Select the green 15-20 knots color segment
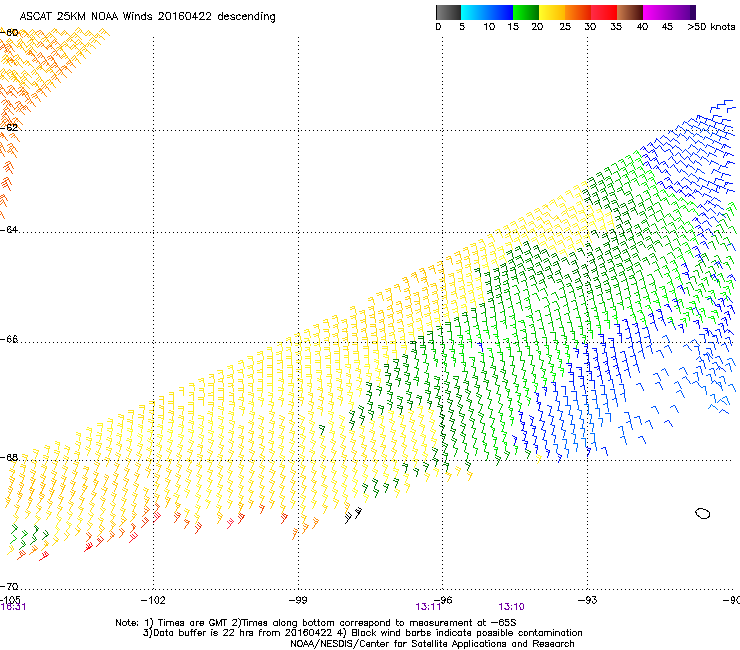 click(x=526, y=12)
